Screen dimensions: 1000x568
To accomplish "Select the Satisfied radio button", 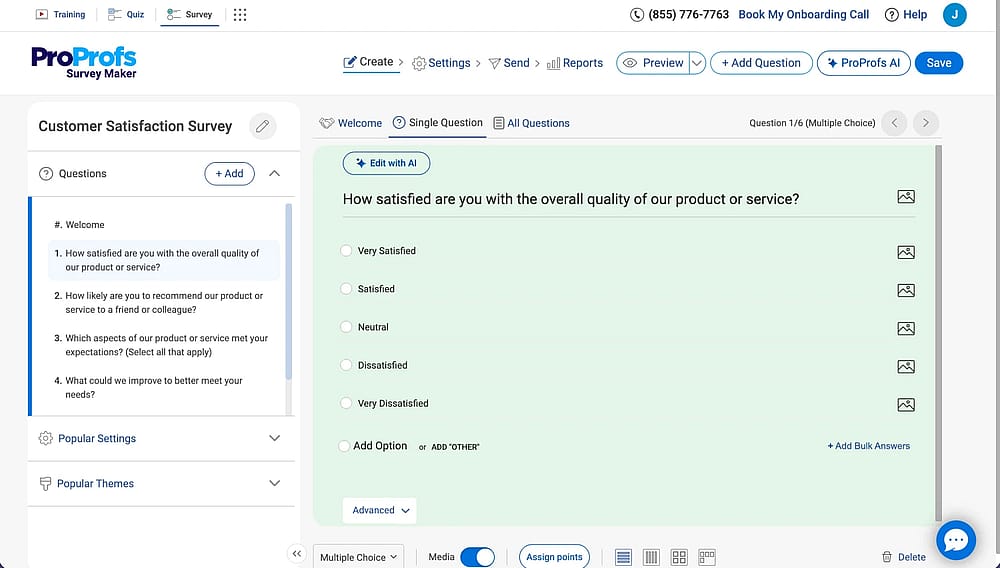I will point(346,289).
